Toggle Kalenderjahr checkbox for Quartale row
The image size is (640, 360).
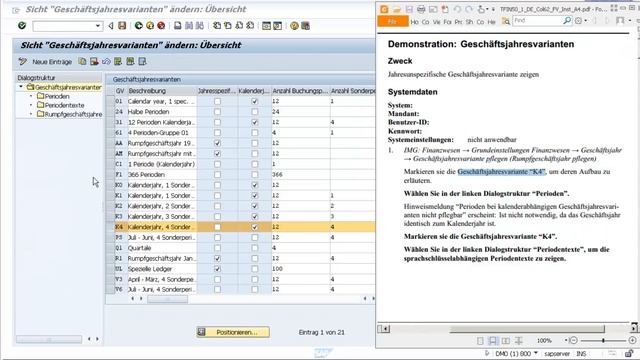point(255,248)
